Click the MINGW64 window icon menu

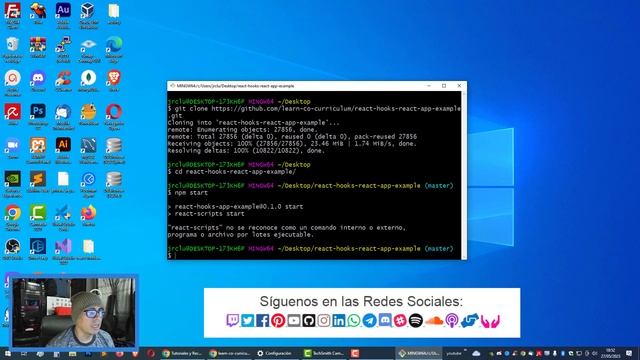tap(172, 86)
